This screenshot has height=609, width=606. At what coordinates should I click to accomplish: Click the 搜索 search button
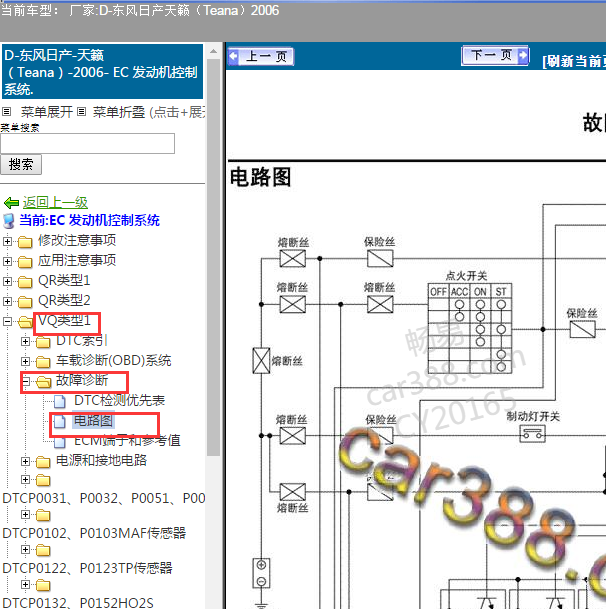[x=21, y=164]
